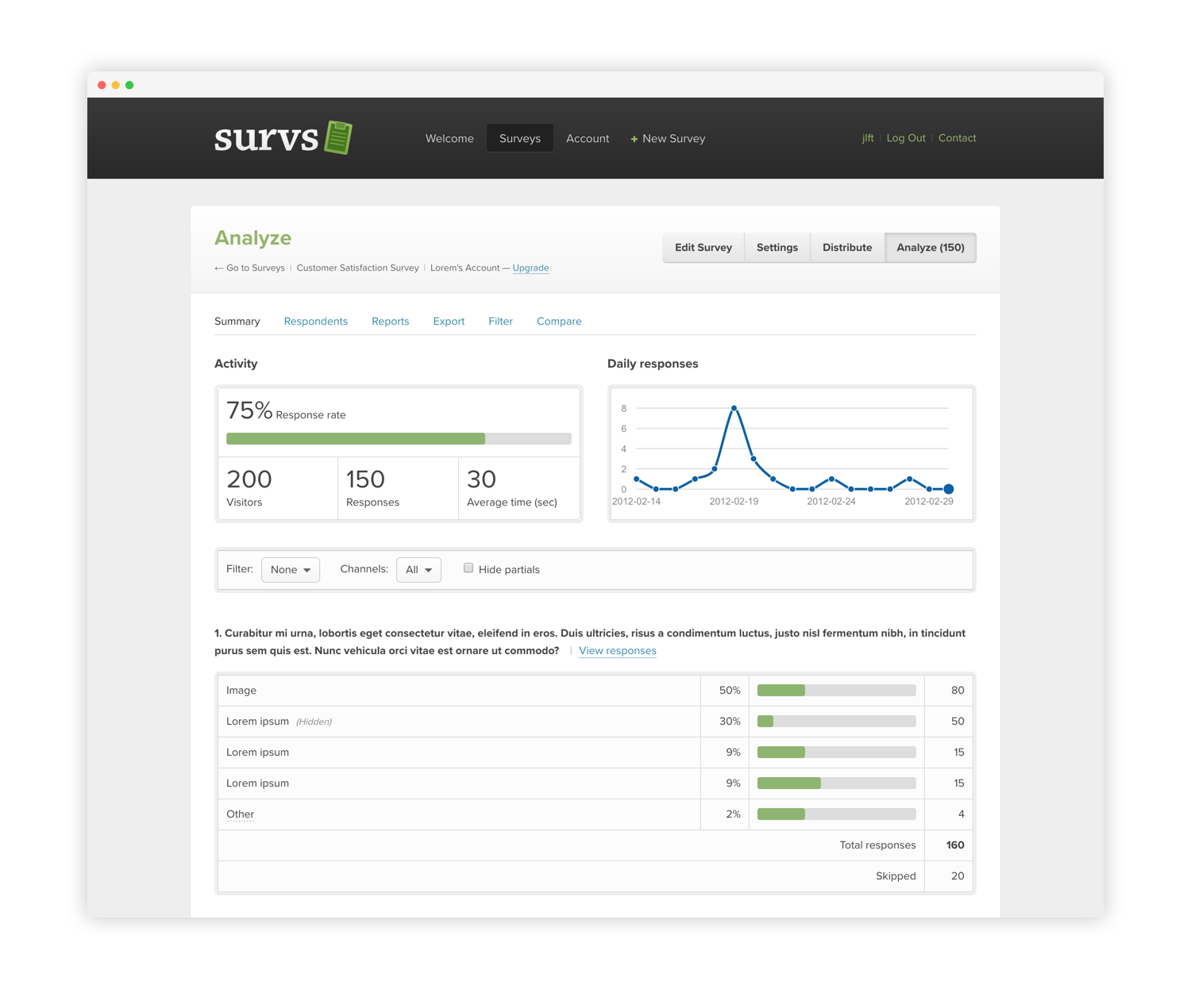
Task: Open the survey Settings button
Action: coord(777,247)
